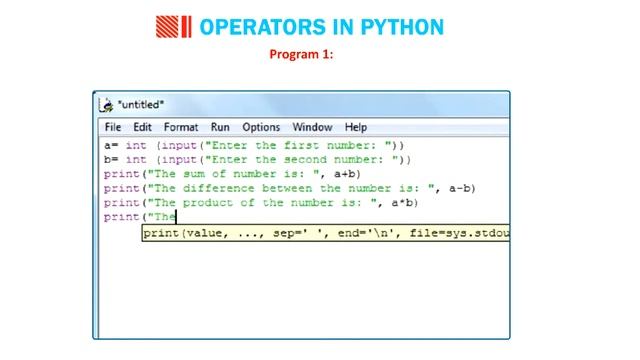The width and height of the screenshot is (640, 360).
Task: Open the Help menu
Action: tap(356, 127)
